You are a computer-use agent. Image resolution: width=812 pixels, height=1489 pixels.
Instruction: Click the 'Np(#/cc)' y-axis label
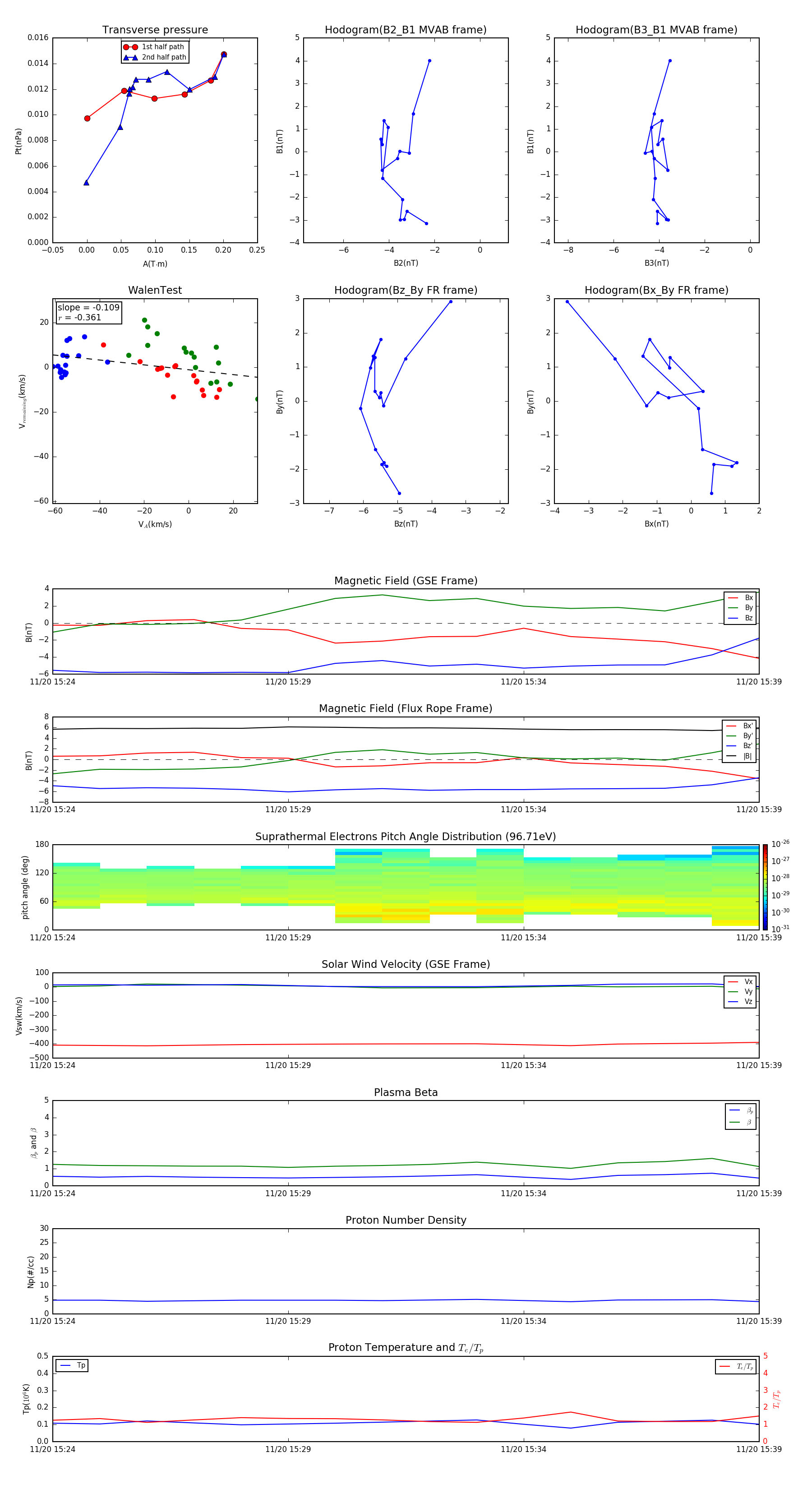[x=31, y=1272]
